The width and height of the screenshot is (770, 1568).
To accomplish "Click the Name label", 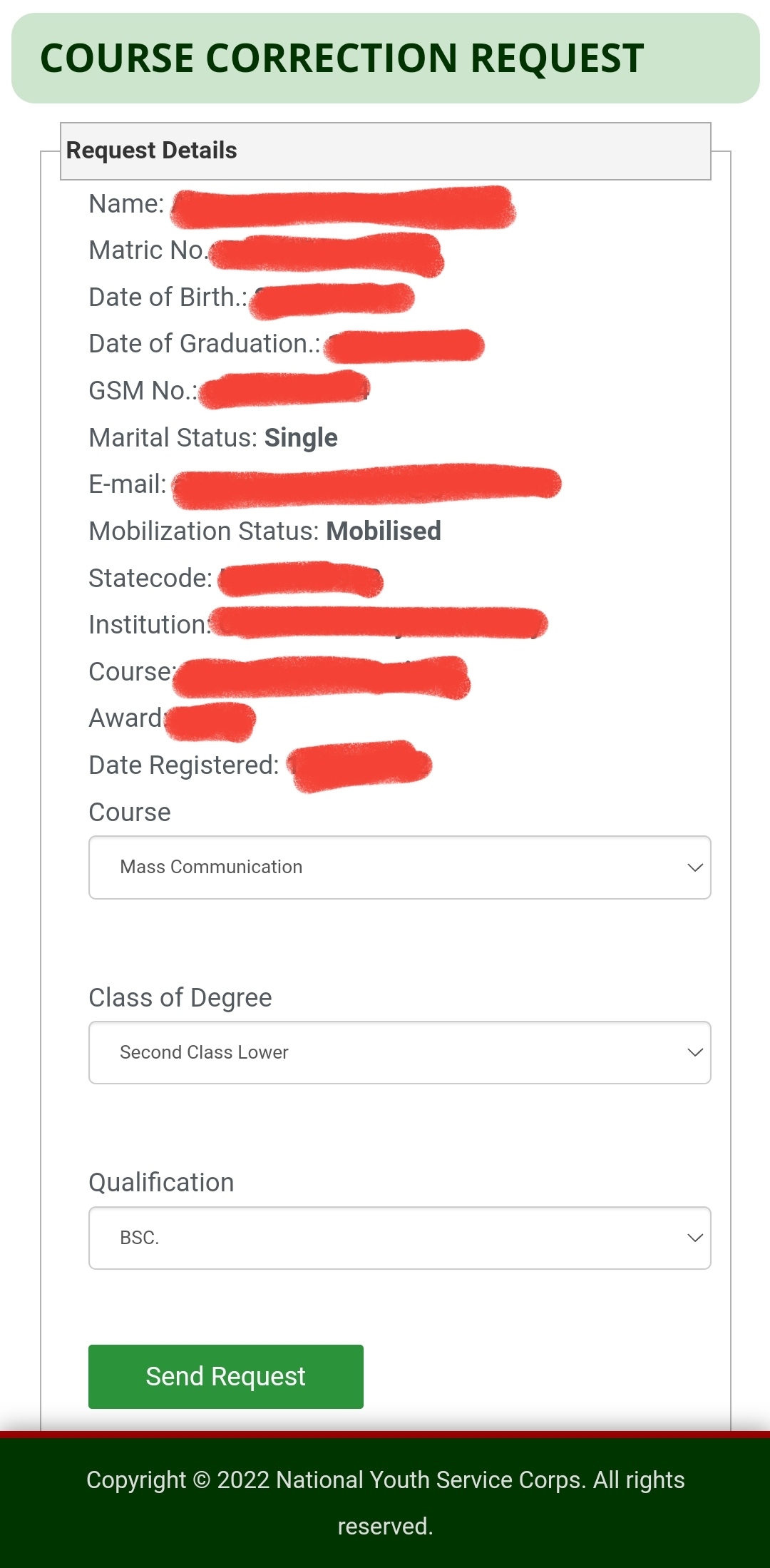I will click(125, 203).
